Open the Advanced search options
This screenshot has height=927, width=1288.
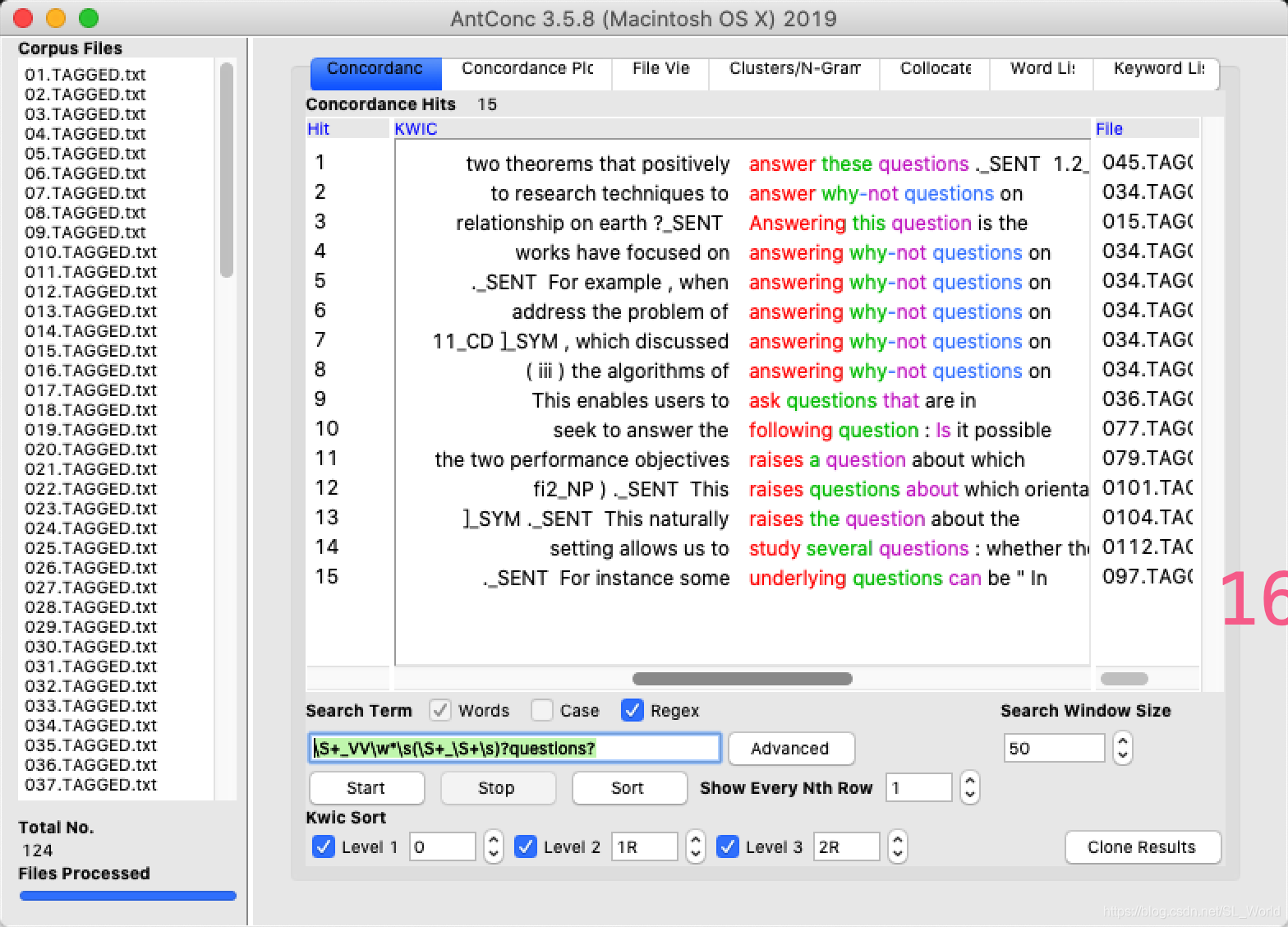click(791, 749)
